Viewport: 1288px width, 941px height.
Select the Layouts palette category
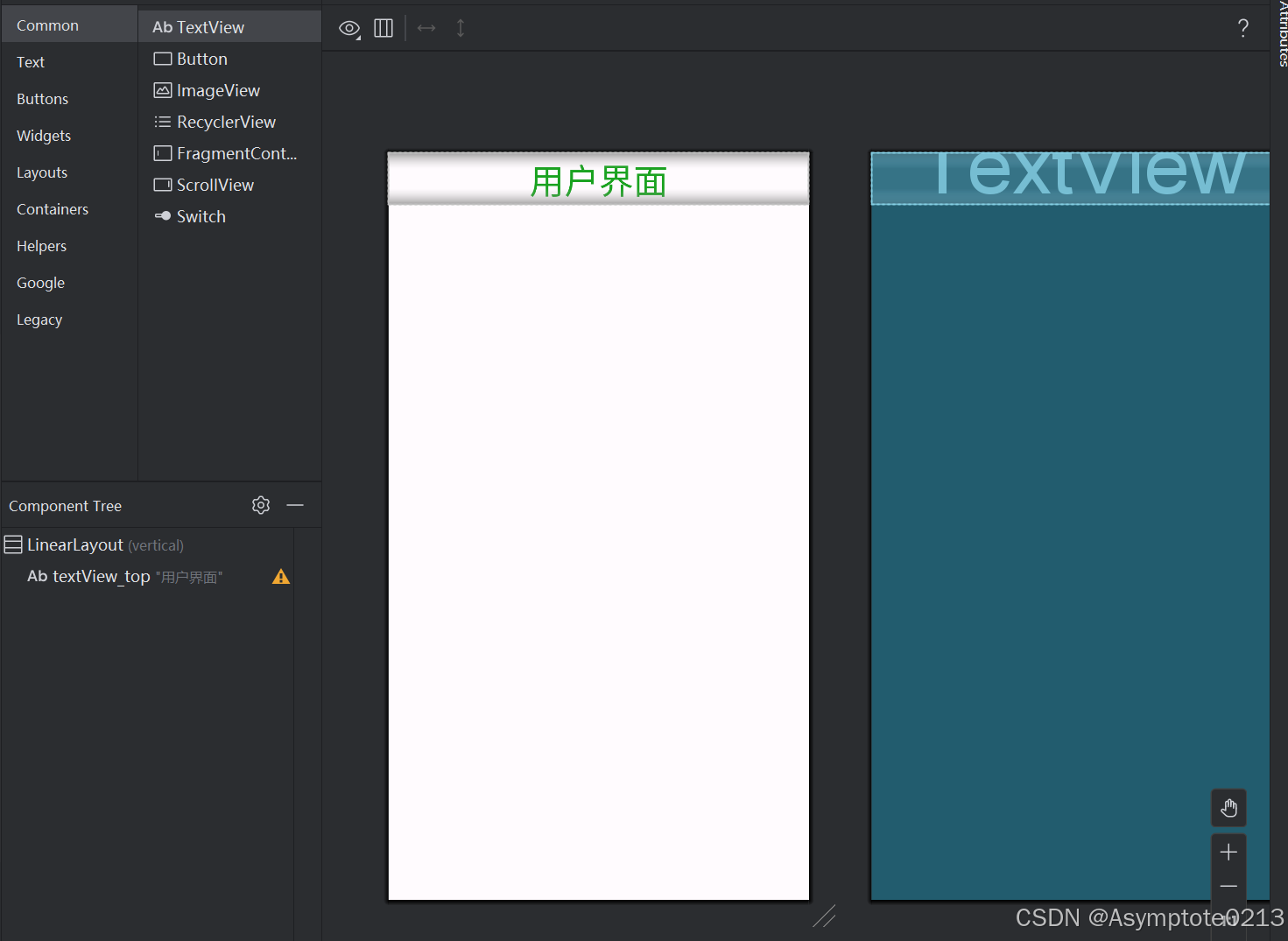[x=69, y=172]
